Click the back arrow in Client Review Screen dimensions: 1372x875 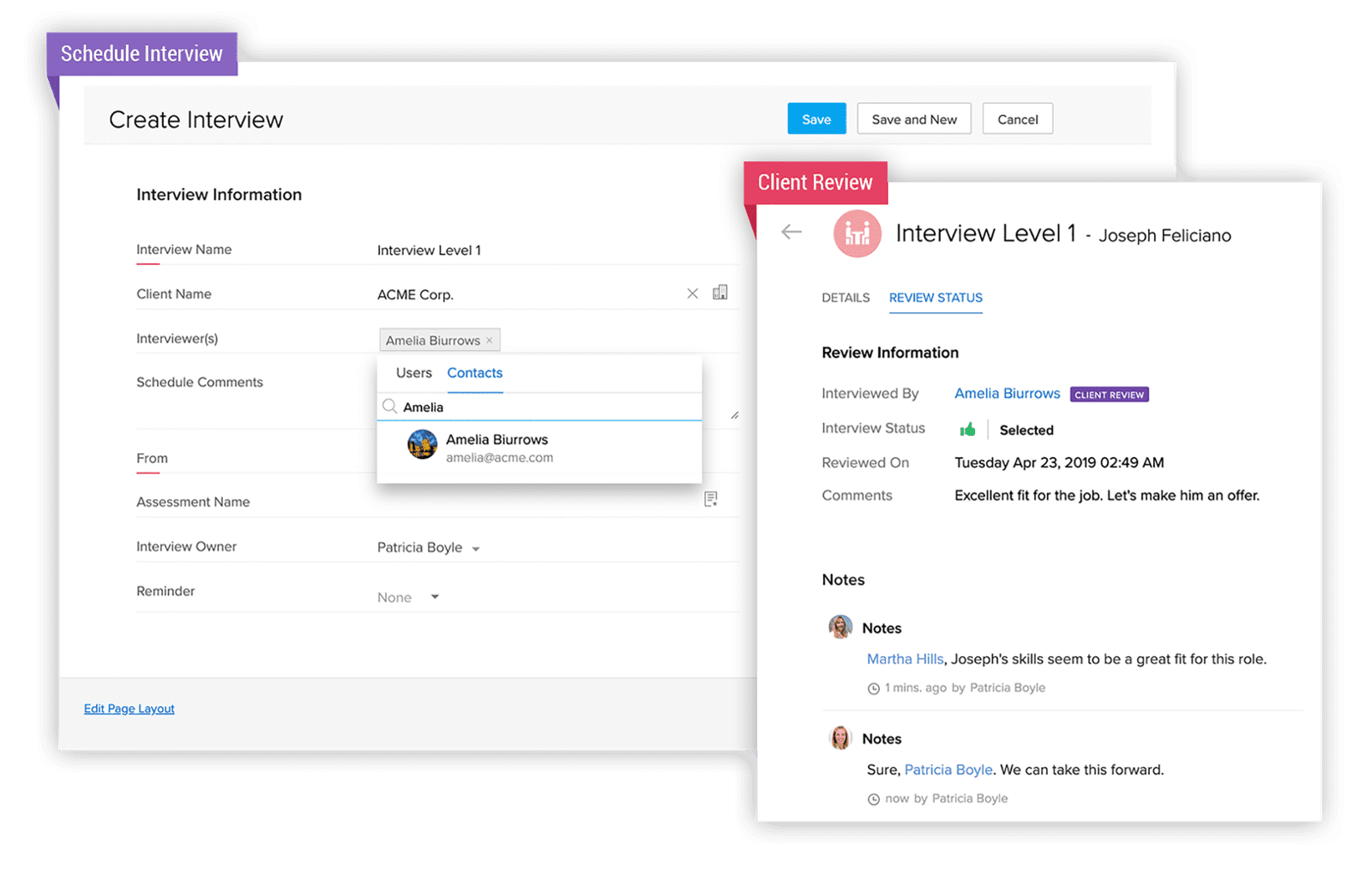click(791, 232)
